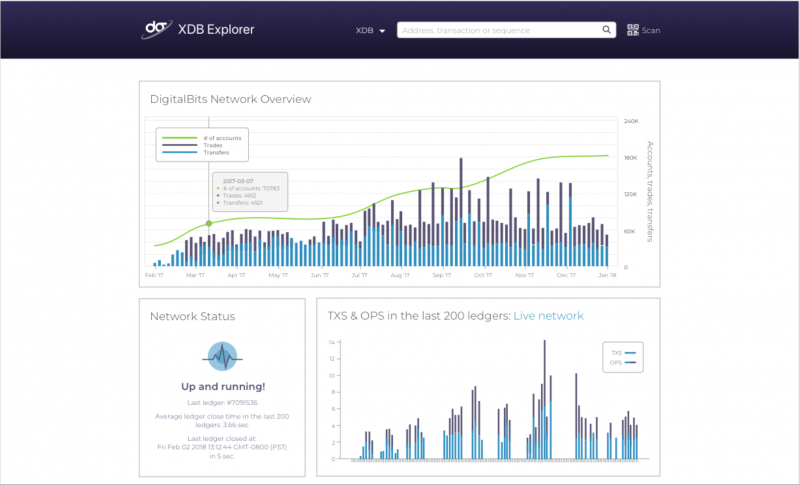The height and width of the screenshot is (485, 800).
Task: Expand the XDB network dropdown
Action: click(x=370, y=31)
